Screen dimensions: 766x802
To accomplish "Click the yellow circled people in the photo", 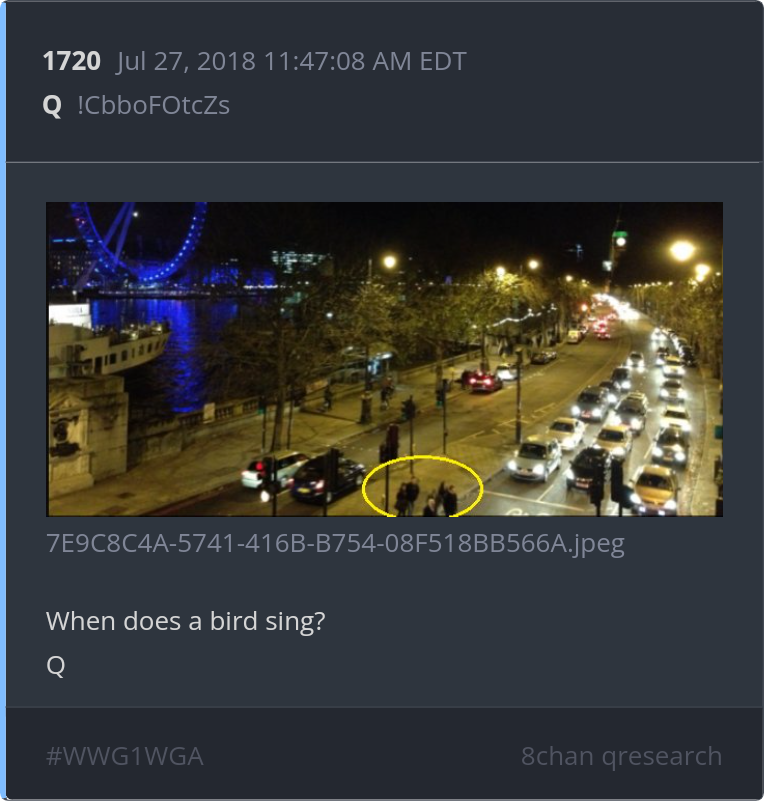I will tap(423, 486).
